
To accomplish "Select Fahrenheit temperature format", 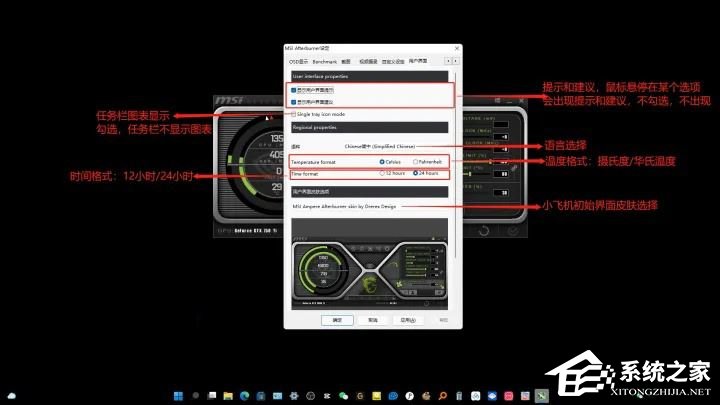I will pyautogui.click(x=416, y=161).
